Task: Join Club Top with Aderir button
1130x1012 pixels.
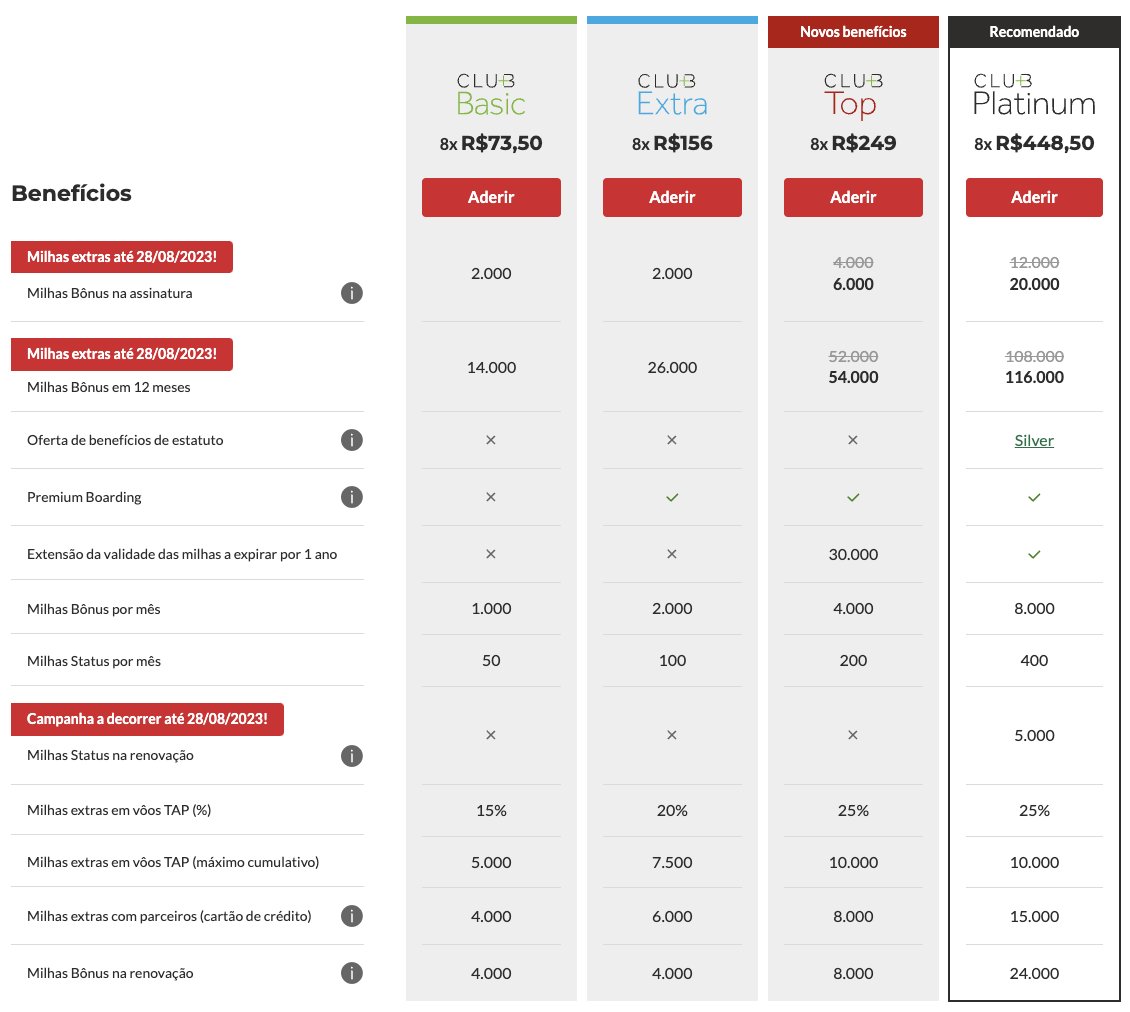Action: coord(853,197)
